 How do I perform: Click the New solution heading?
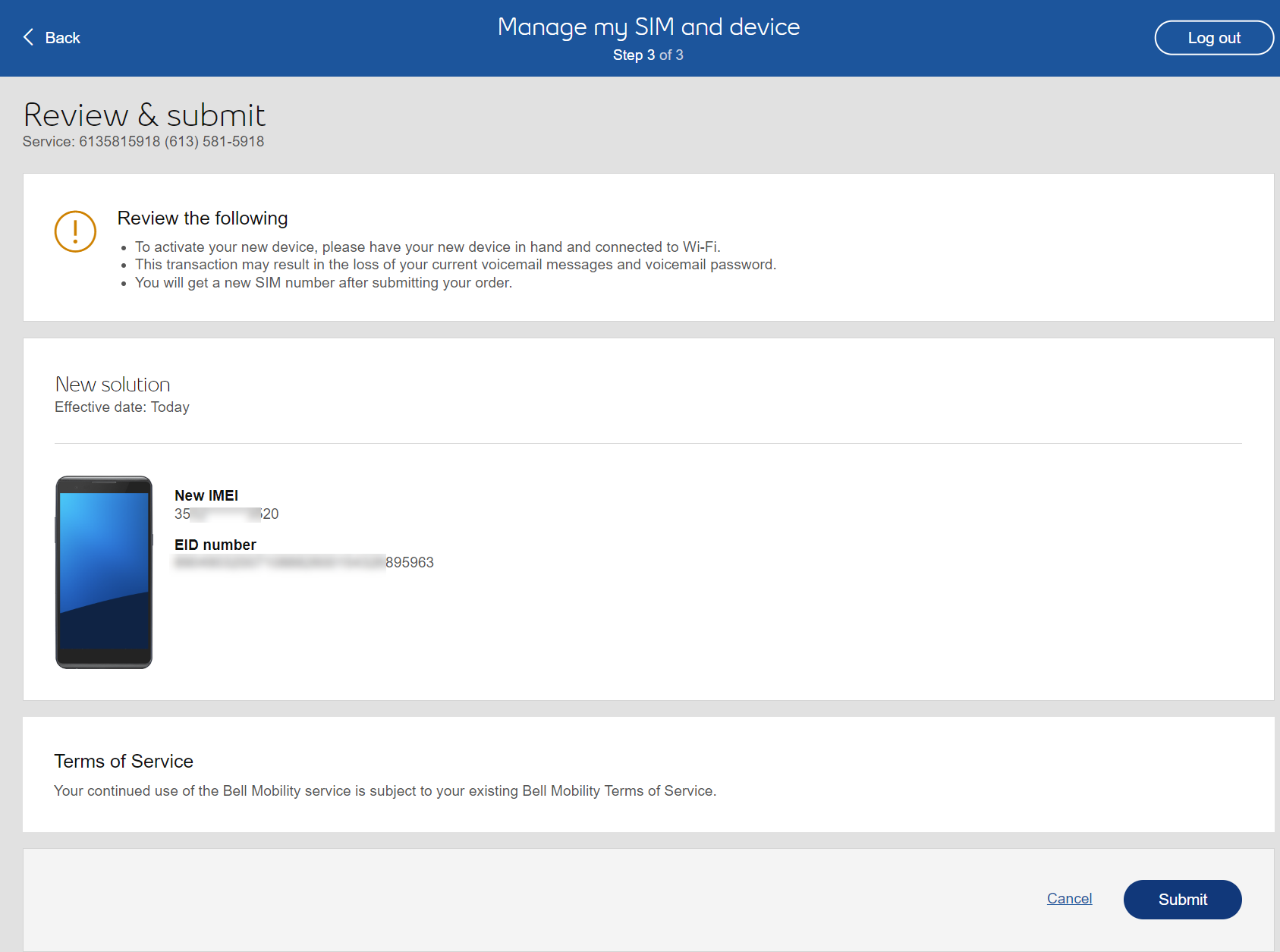coord(112,385)
